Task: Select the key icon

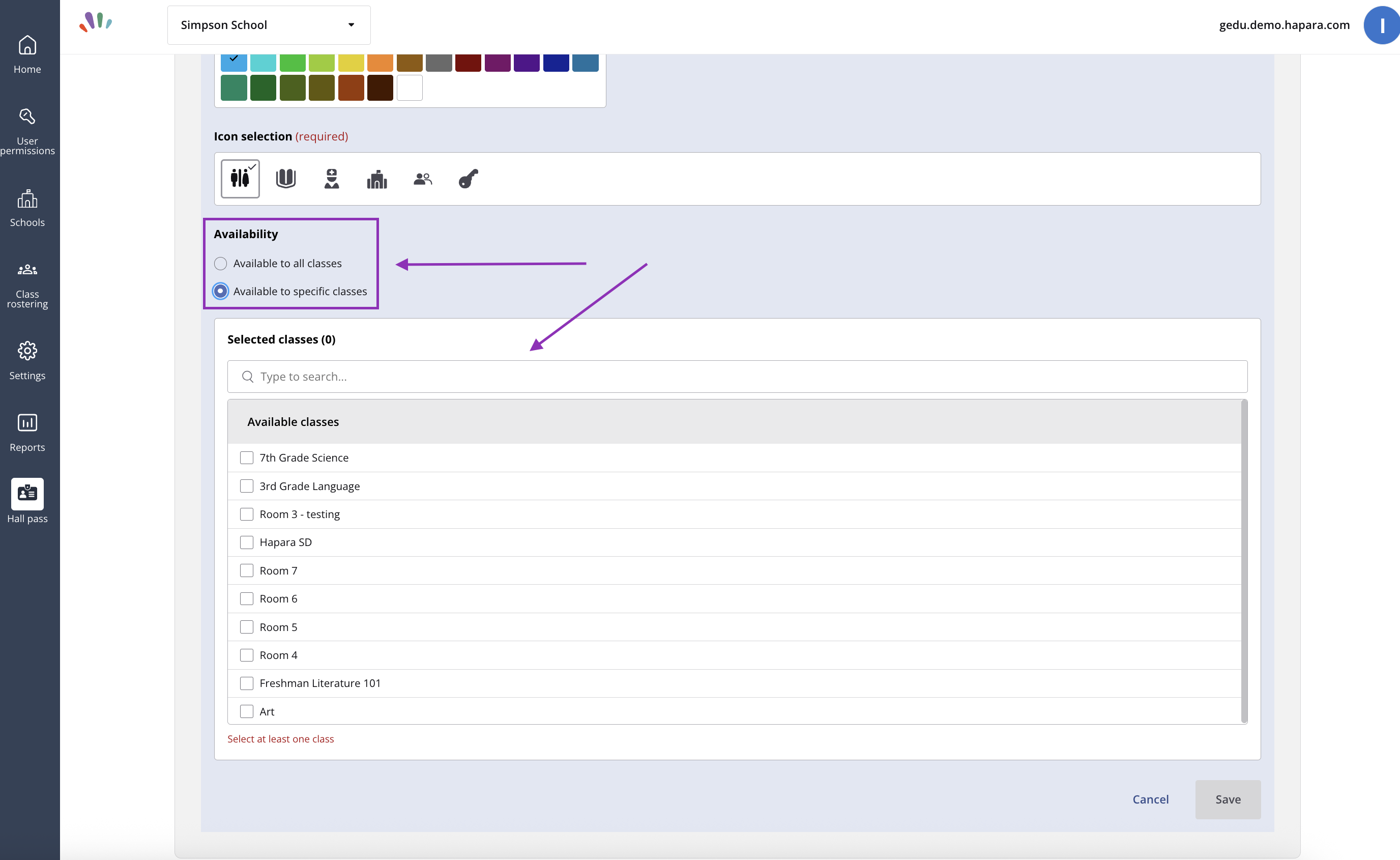Action: 468,179
